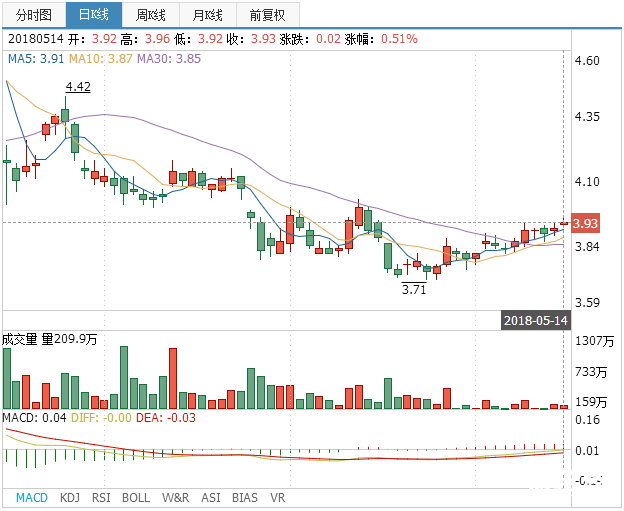The height and width of the screenshot is (511, 624).
Task: Click the MACD: 0.04 value text
Action: coord(34,418)
